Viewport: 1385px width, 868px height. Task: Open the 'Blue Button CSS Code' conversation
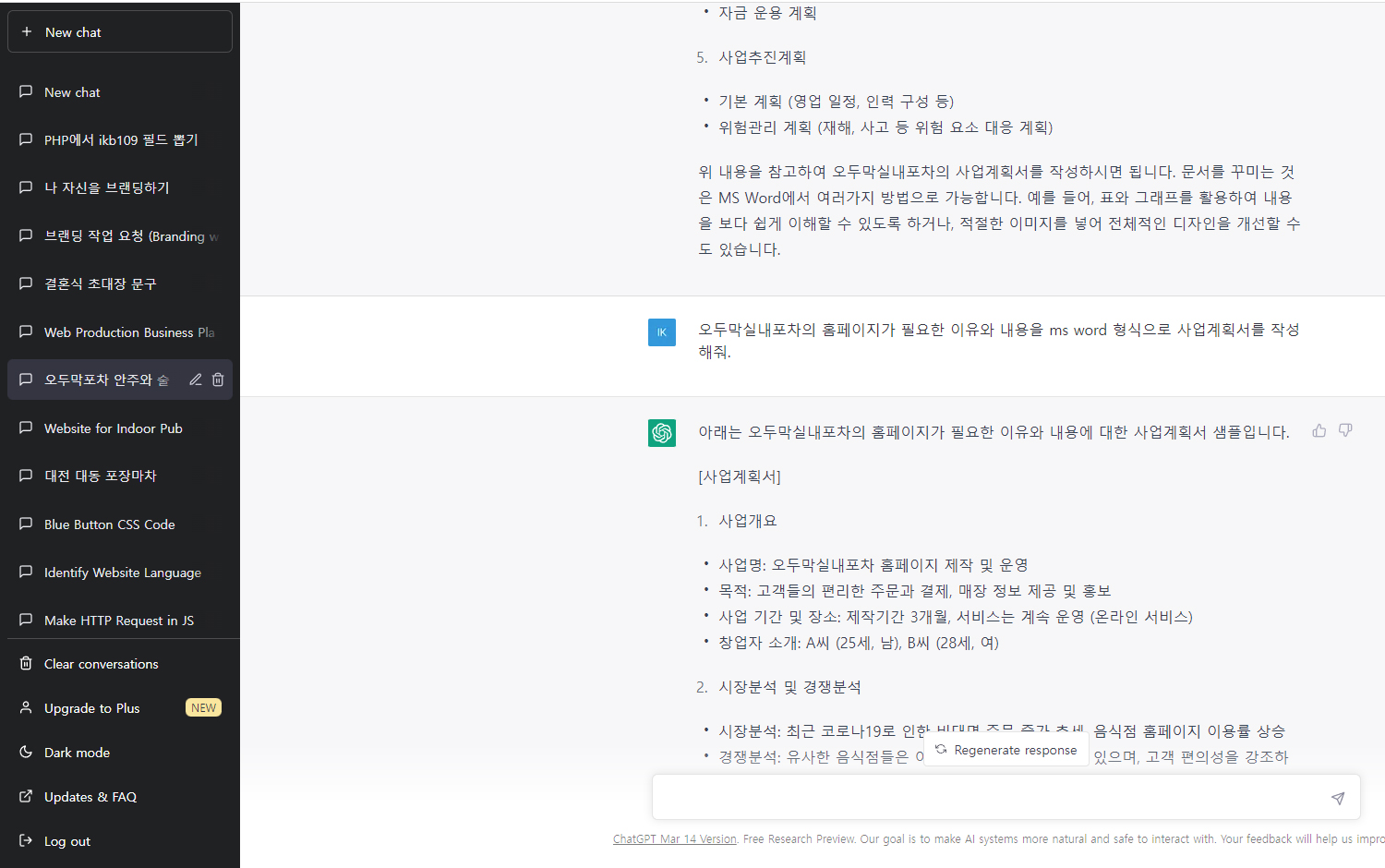point(109,524)
